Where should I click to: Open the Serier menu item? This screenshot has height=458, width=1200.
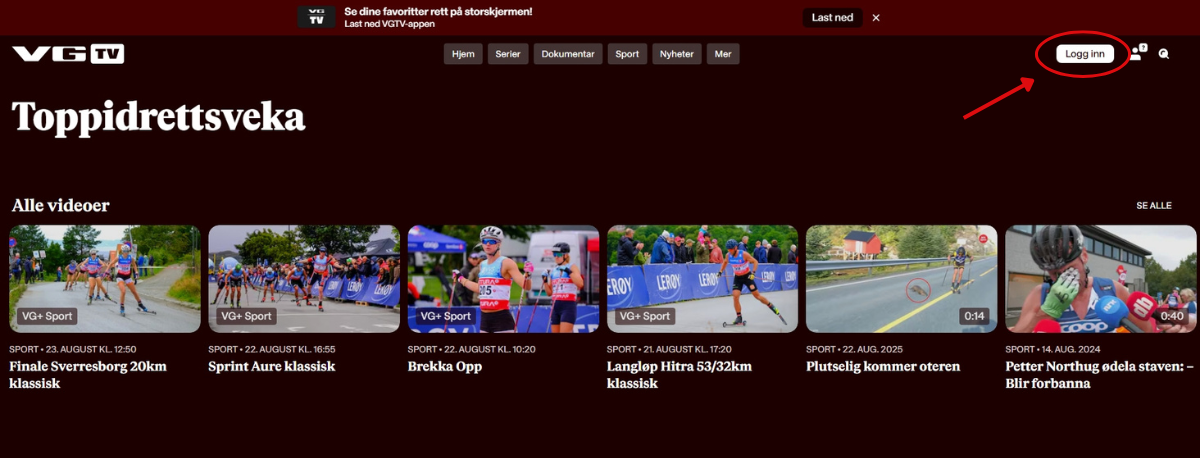(x=509, y=54)
